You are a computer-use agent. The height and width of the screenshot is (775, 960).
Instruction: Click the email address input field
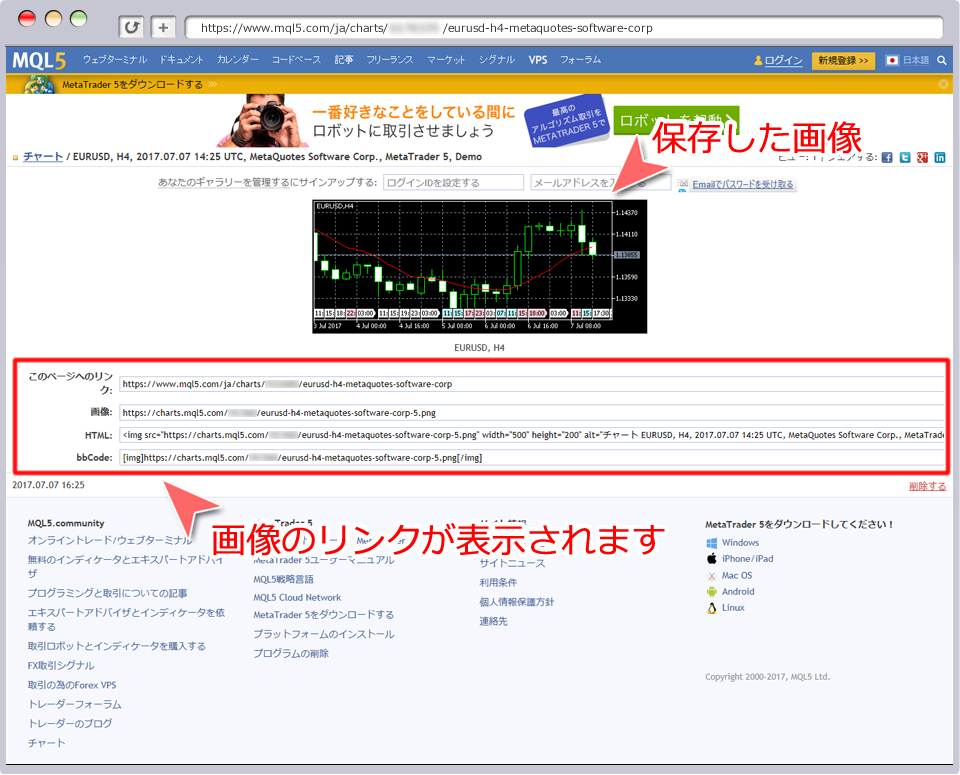click(x=601, y=182)
